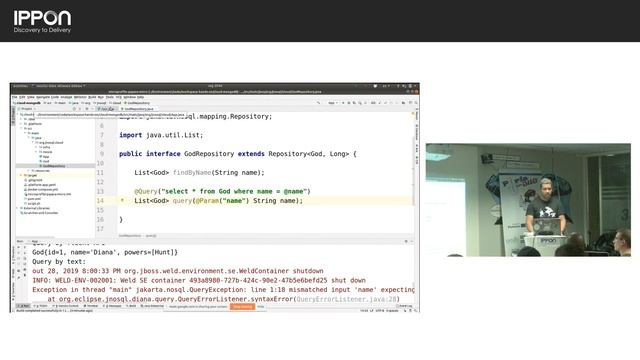Click the green Run icon in toolbar

pos(343,103)
